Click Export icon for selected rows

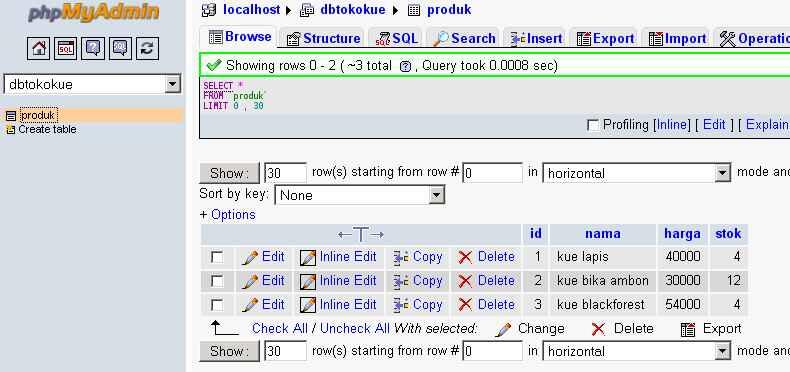688,330
